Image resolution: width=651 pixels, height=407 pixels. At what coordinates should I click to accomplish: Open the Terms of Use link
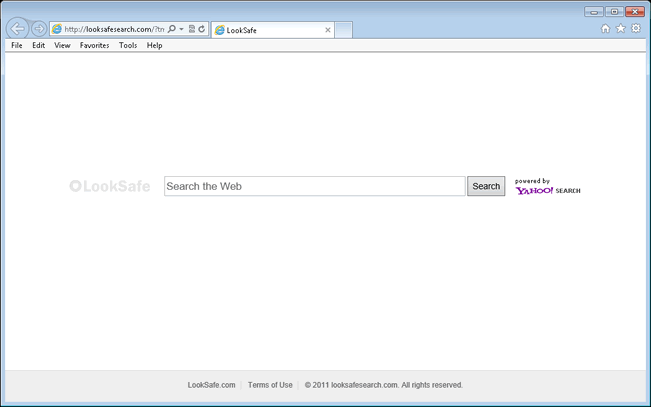270,385
